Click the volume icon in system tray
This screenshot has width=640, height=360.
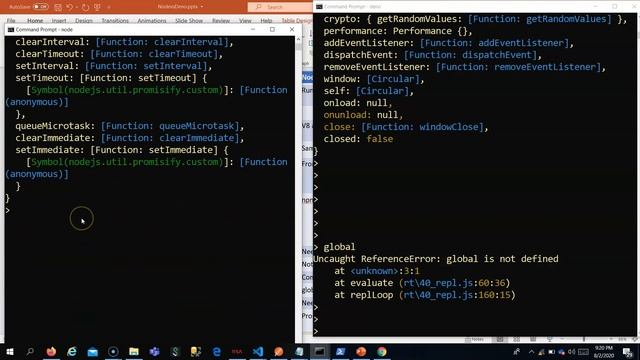(x=571, y=351)
